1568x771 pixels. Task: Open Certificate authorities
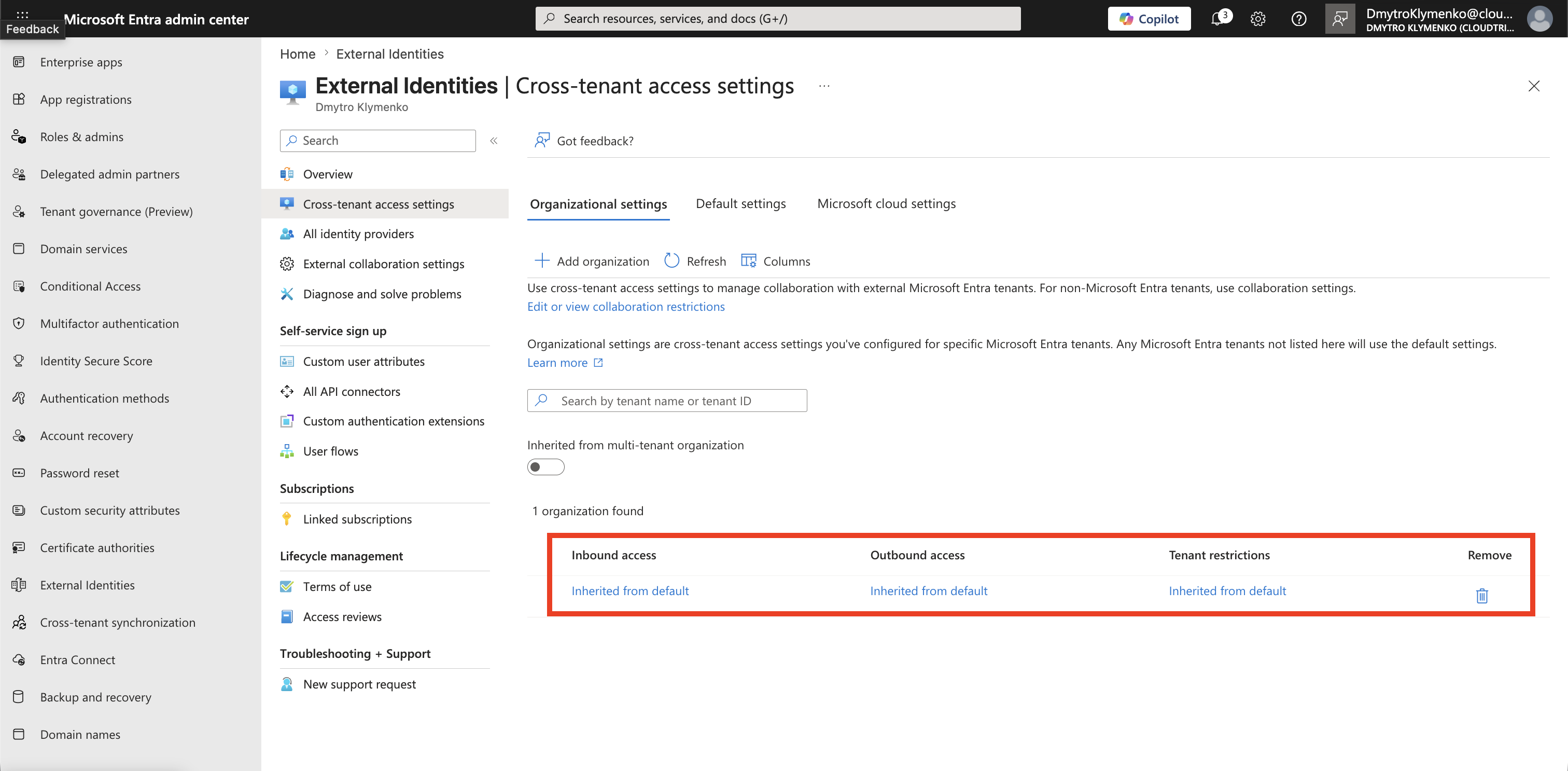point(97,547)
